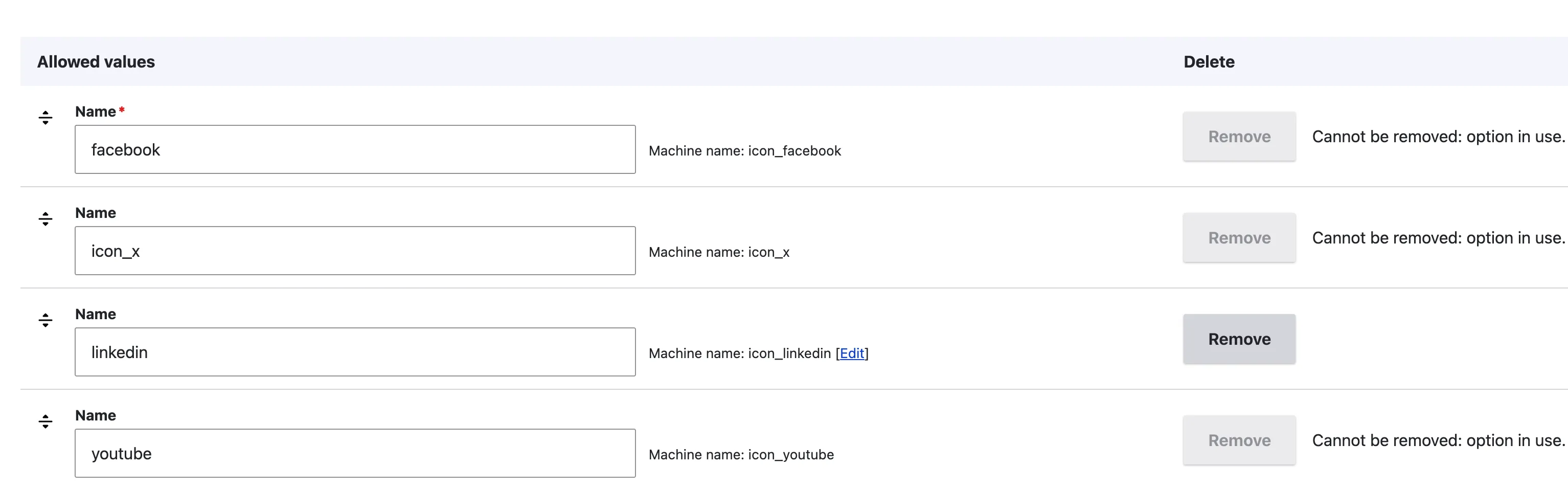Click the 'Cannot be removed' message for icon_x

(x=1437, y=238)
